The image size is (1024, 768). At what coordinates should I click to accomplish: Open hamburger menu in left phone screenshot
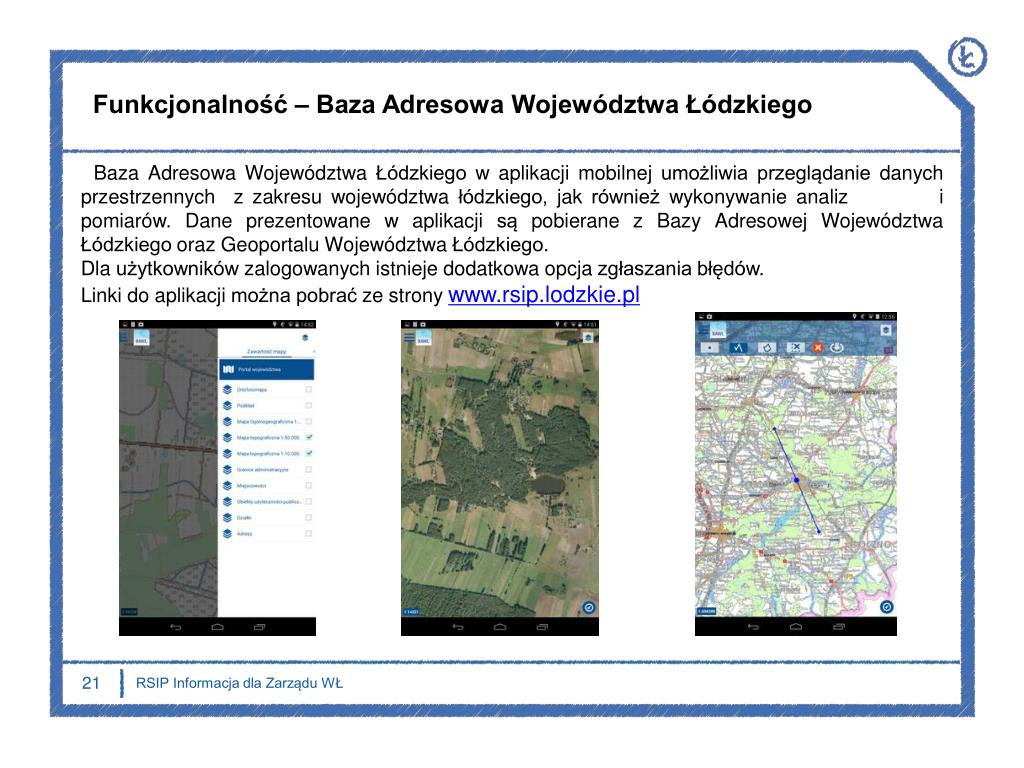click(124, 338)
